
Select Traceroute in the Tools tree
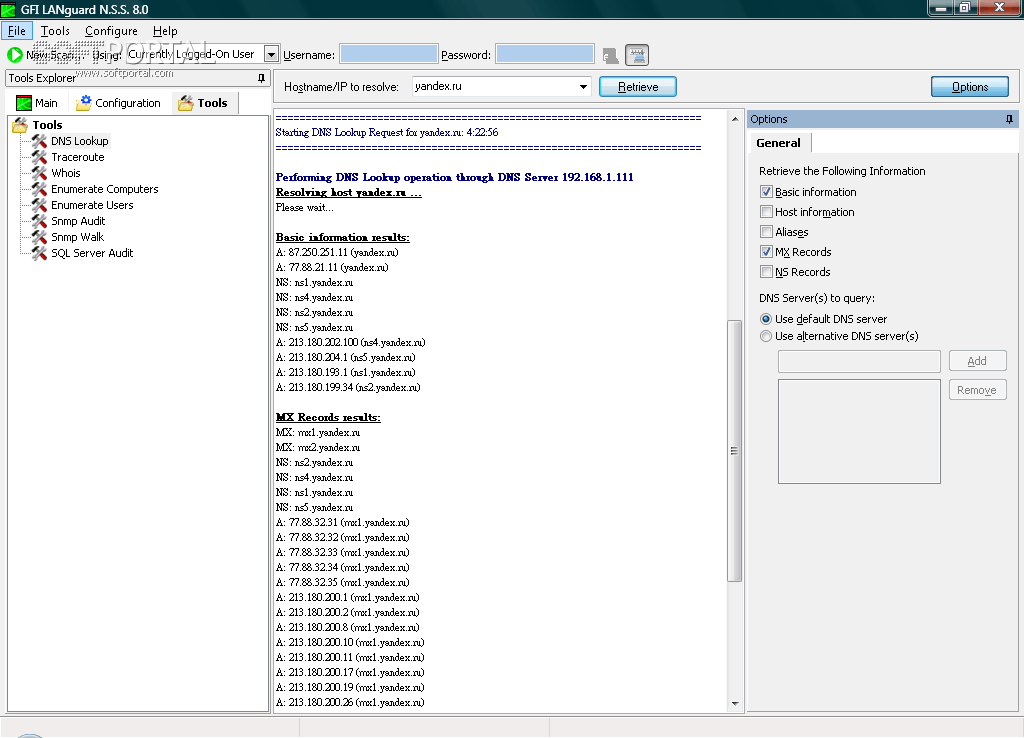[78, 157]
